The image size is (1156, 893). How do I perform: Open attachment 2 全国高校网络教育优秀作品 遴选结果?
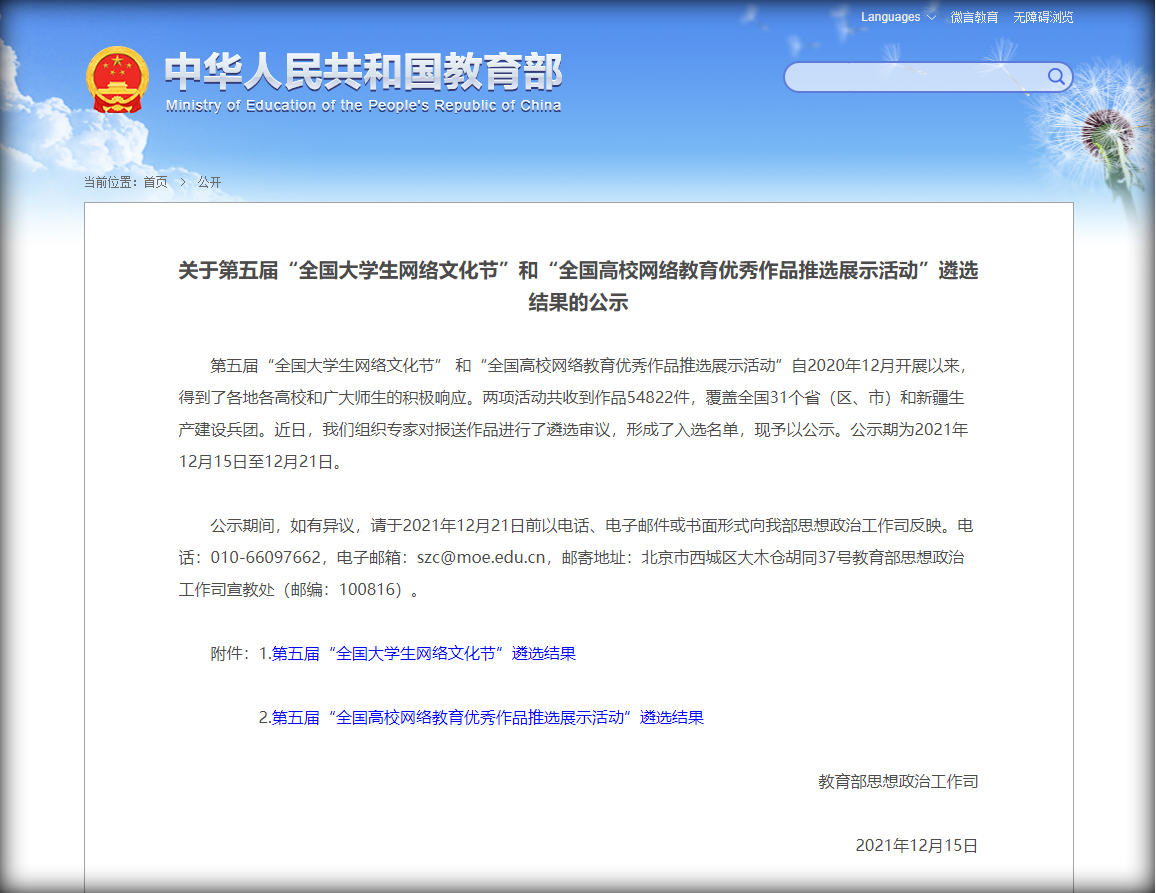coord(487,718)
